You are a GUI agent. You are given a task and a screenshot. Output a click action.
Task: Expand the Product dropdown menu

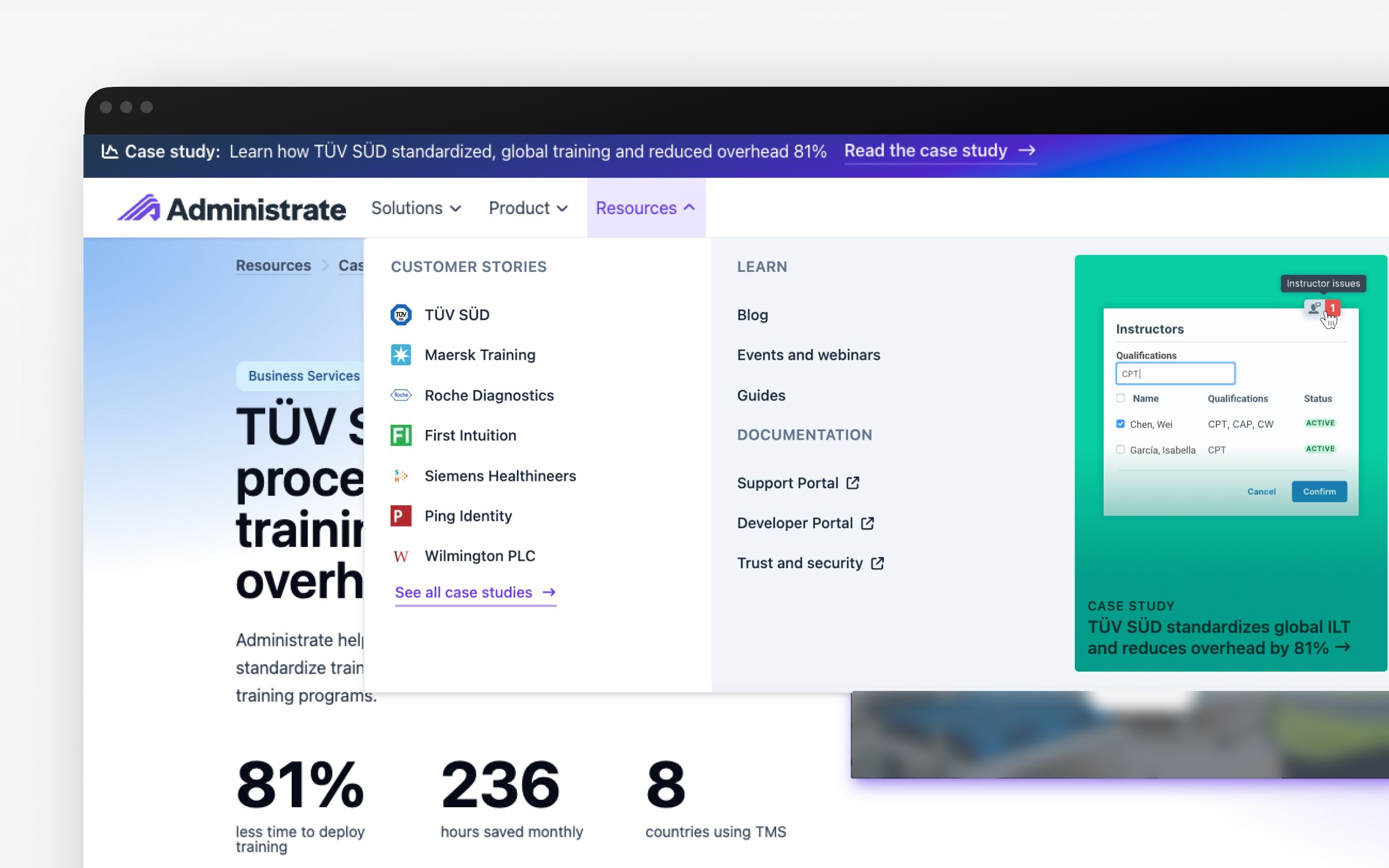(528, 208)
